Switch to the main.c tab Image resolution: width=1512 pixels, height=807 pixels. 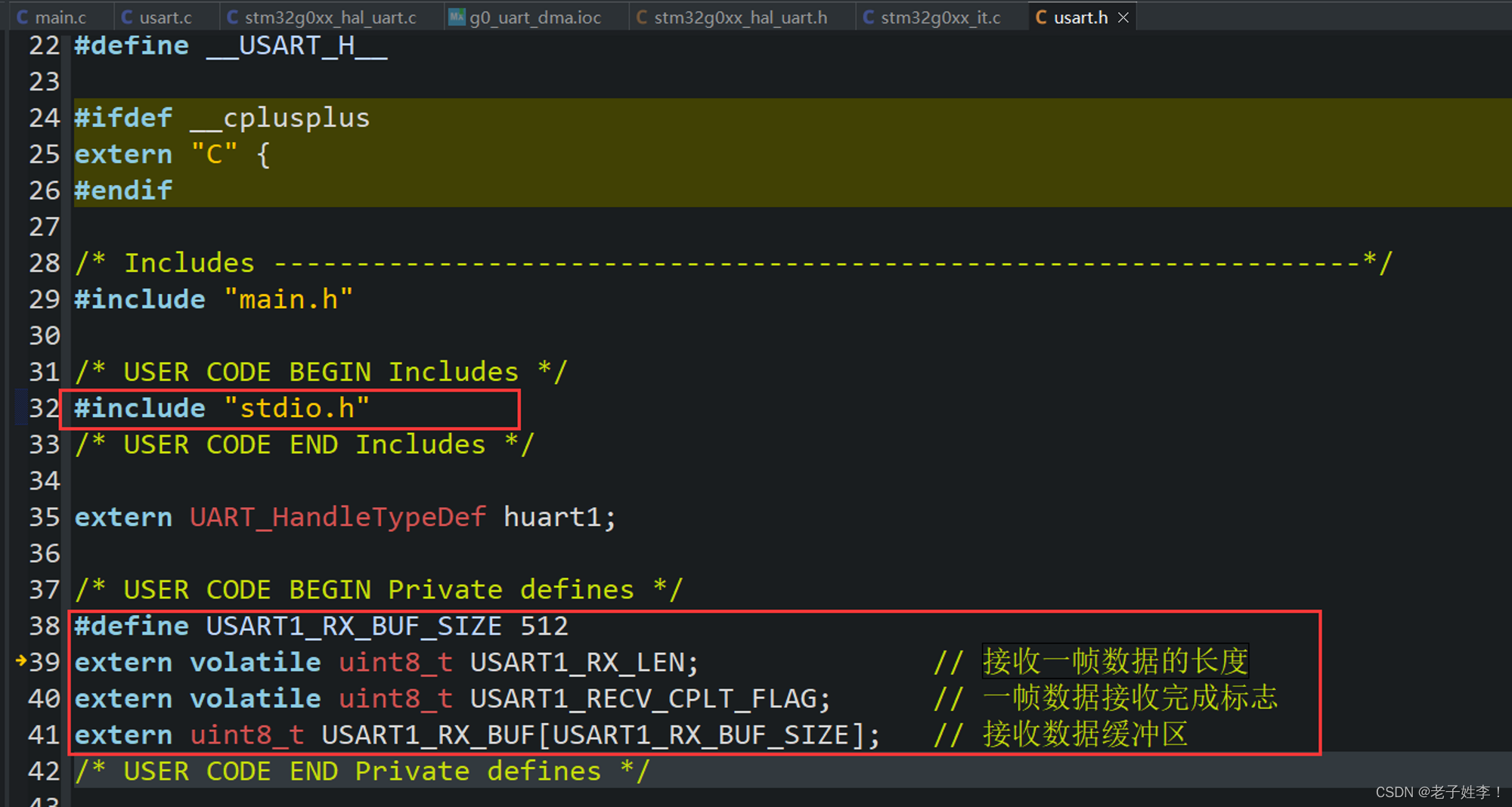[51, 17]
